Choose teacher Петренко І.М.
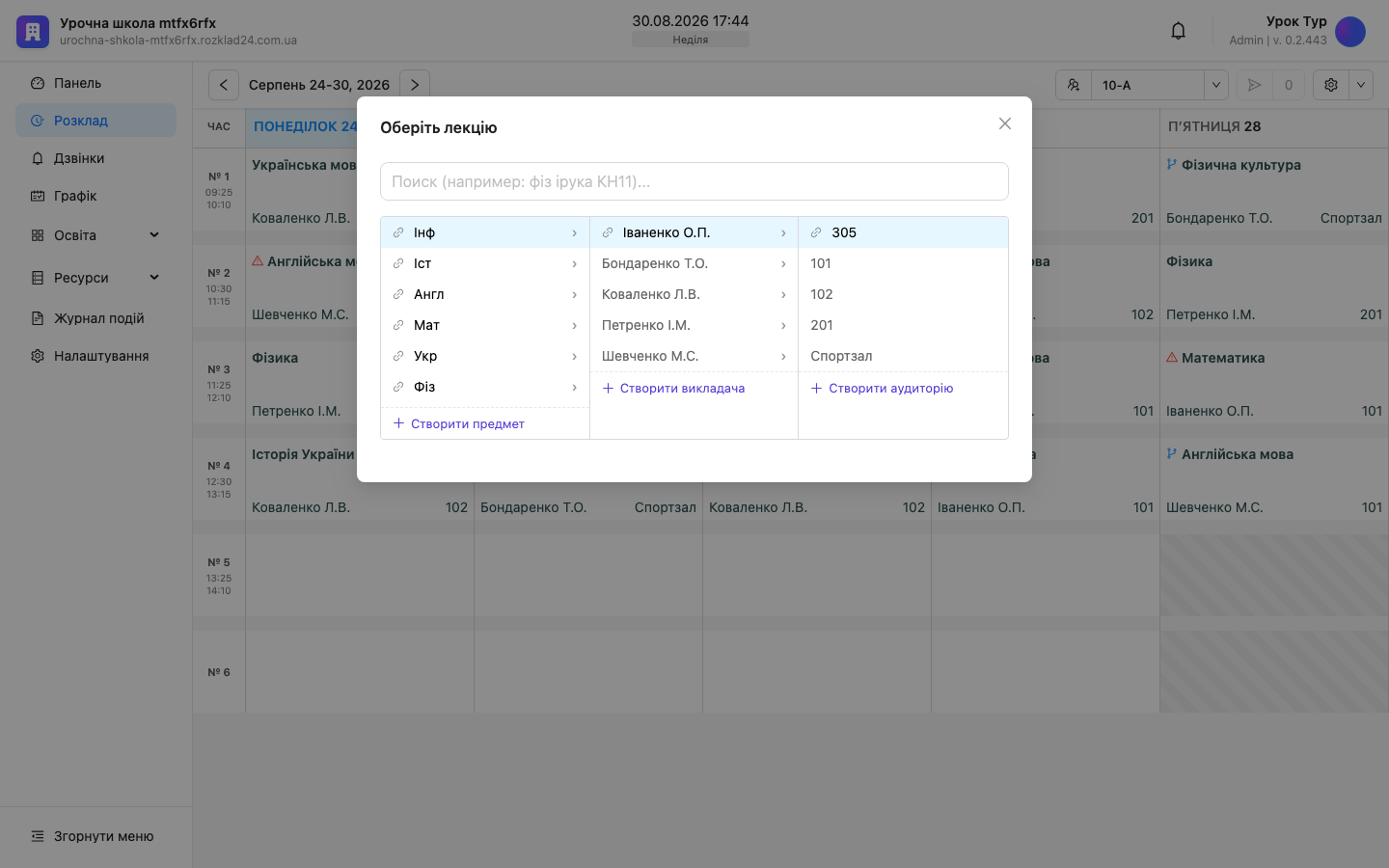Screen dimensions: 1389x868 (694, 325)
